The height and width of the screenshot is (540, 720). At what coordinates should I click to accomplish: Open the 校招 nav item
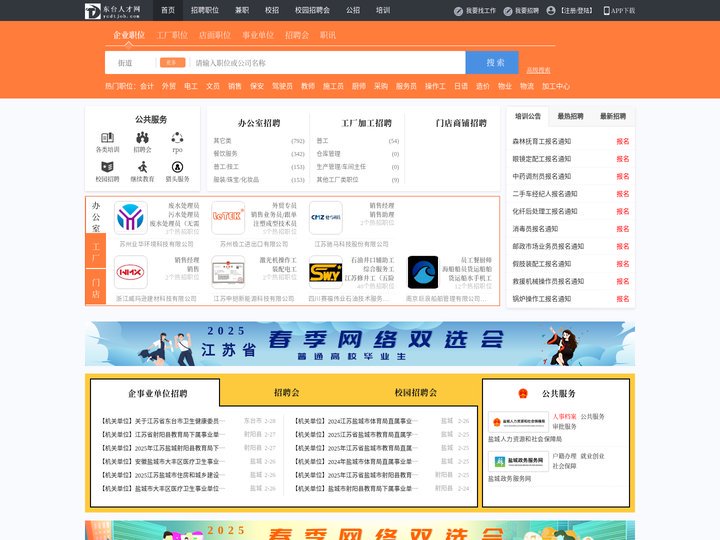(272, 10)
